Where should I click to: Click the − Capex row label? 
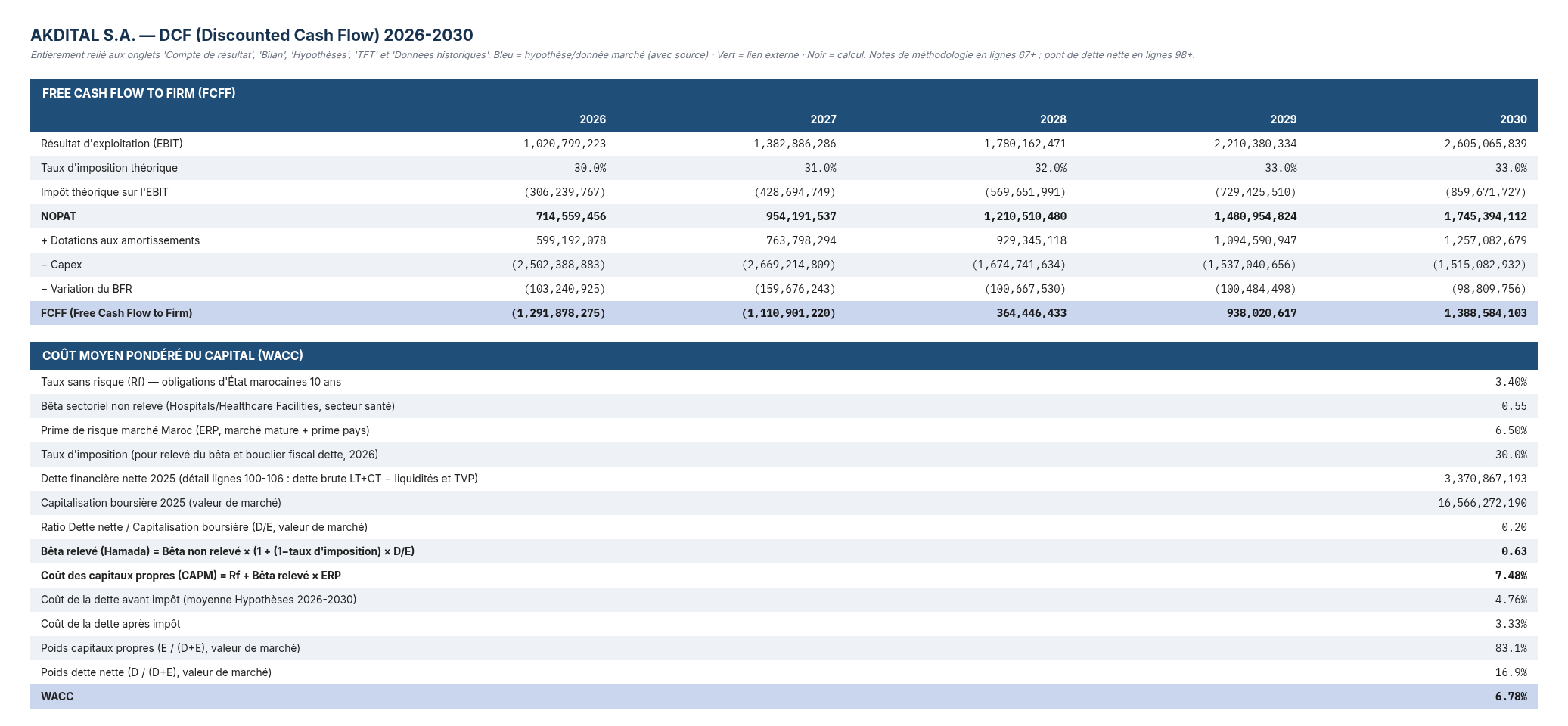pyautogui.click(x=61, y=265)
